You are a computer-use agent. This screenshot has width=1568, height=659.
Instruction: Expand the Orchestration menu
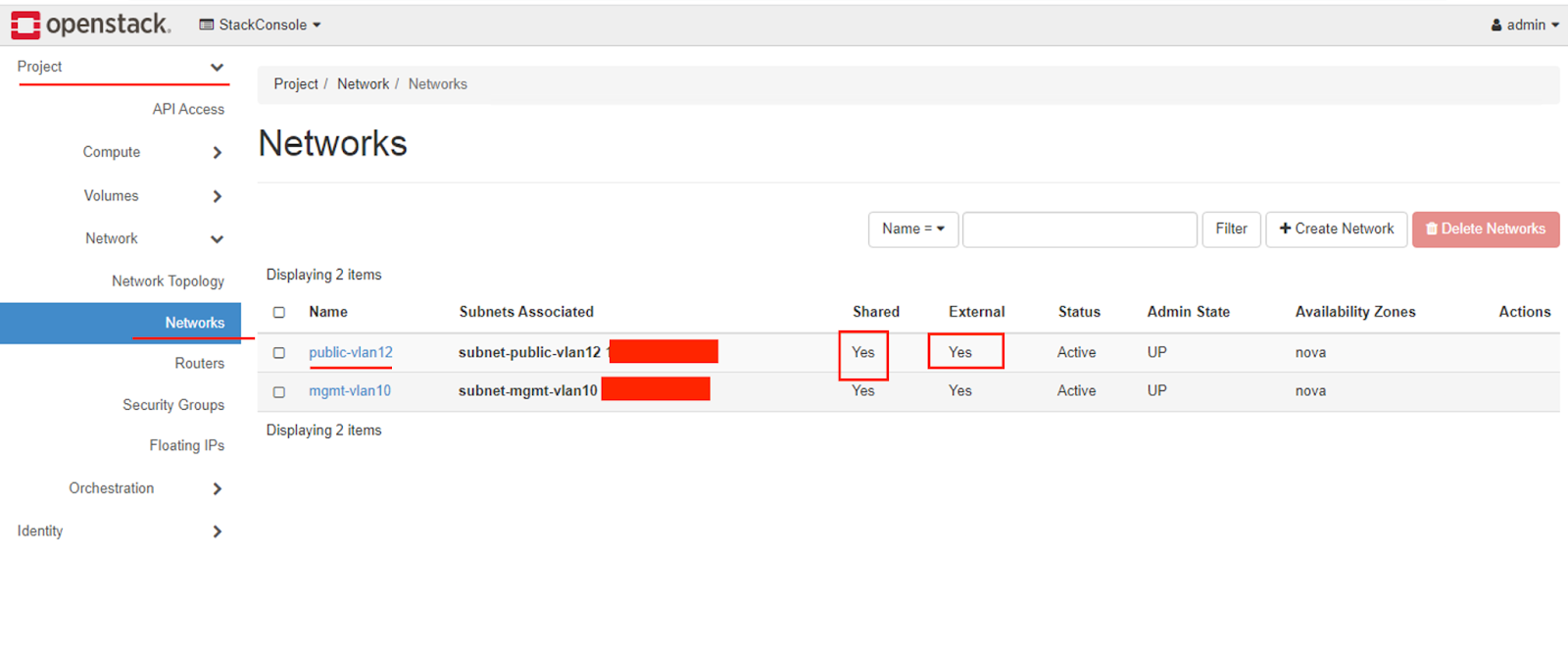[x=146, y=488]
